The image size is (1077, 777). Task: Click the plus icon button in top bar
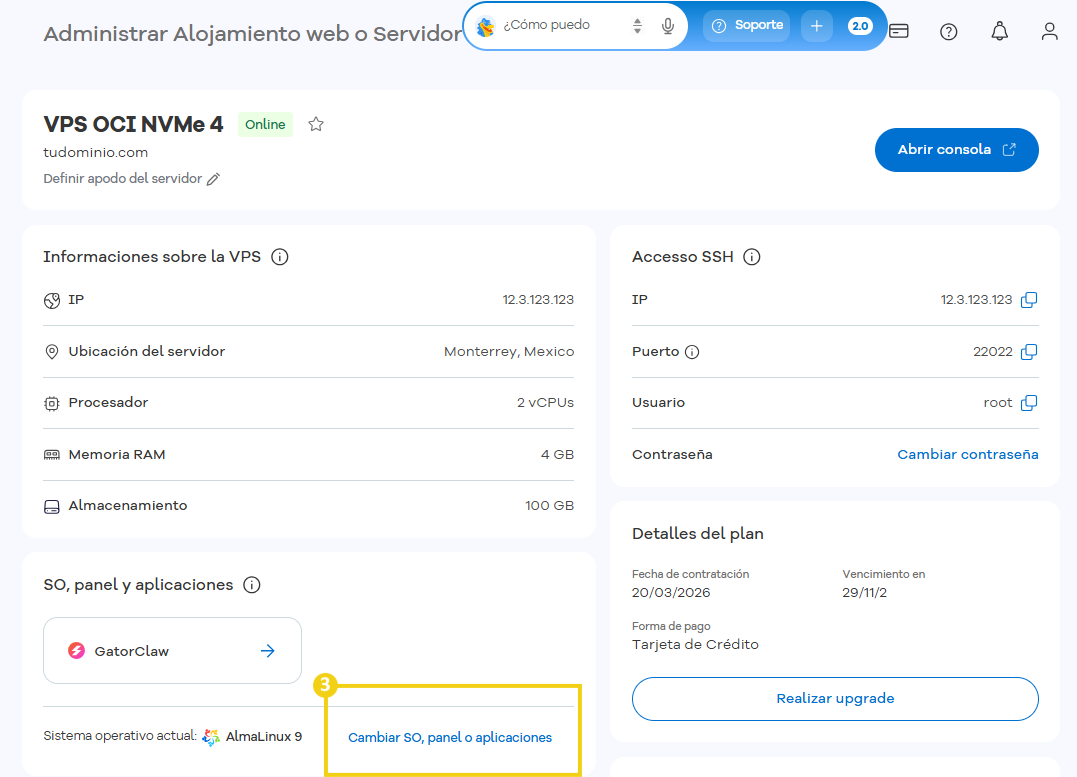click(x=817, y=26)
